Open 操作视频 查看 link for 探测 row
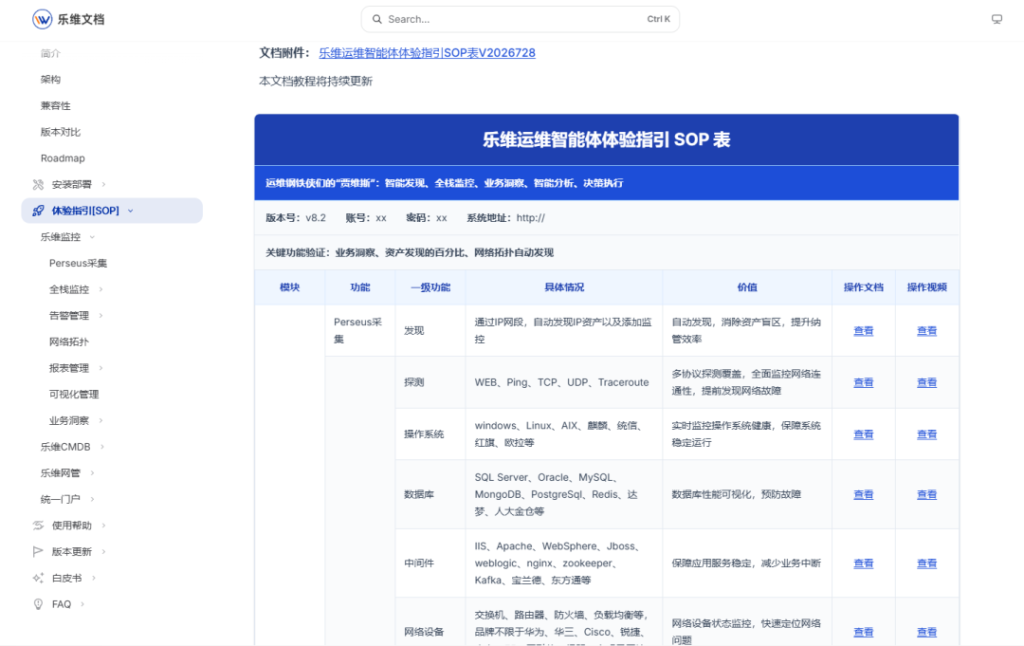 [x=927, y=382]
